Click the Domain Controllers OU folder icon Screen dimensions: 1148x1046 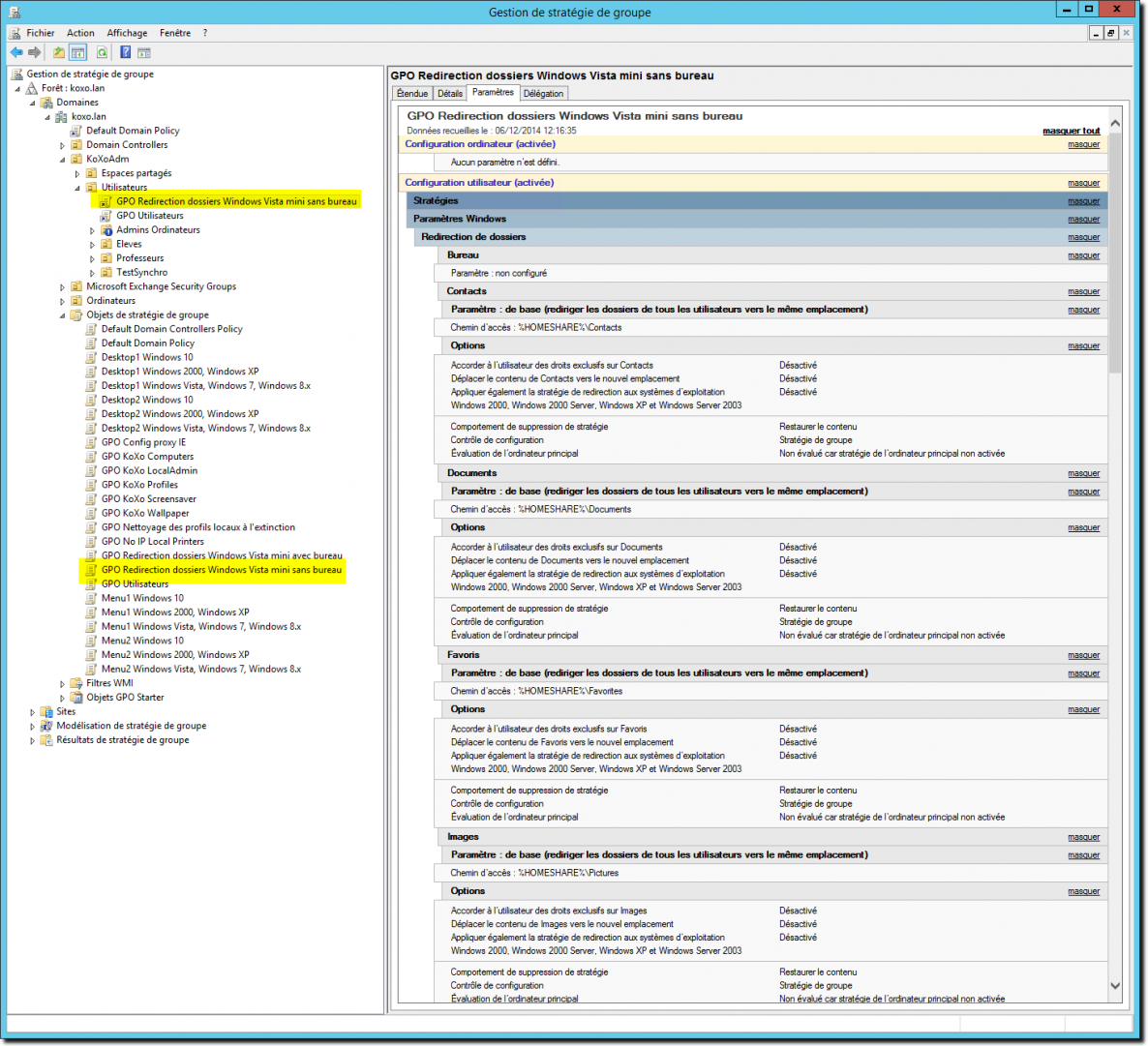[x=76, y=145]
